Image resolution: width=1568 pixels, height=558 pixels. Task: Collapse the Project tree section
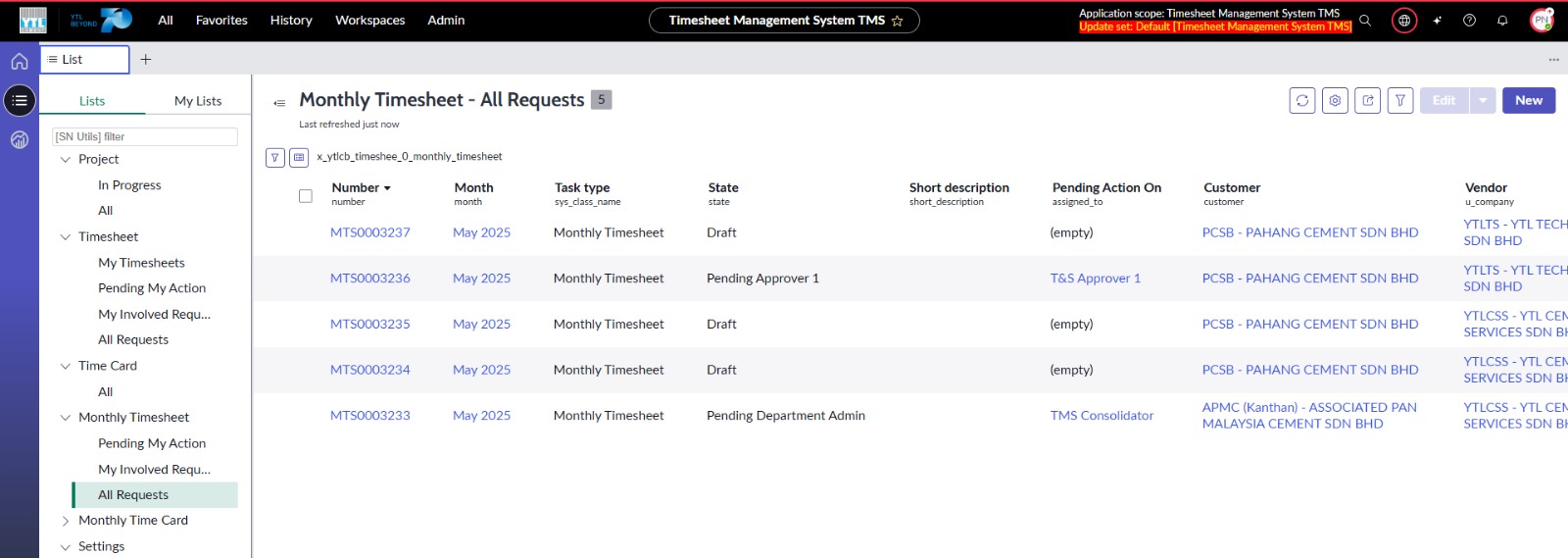(66, 160)
